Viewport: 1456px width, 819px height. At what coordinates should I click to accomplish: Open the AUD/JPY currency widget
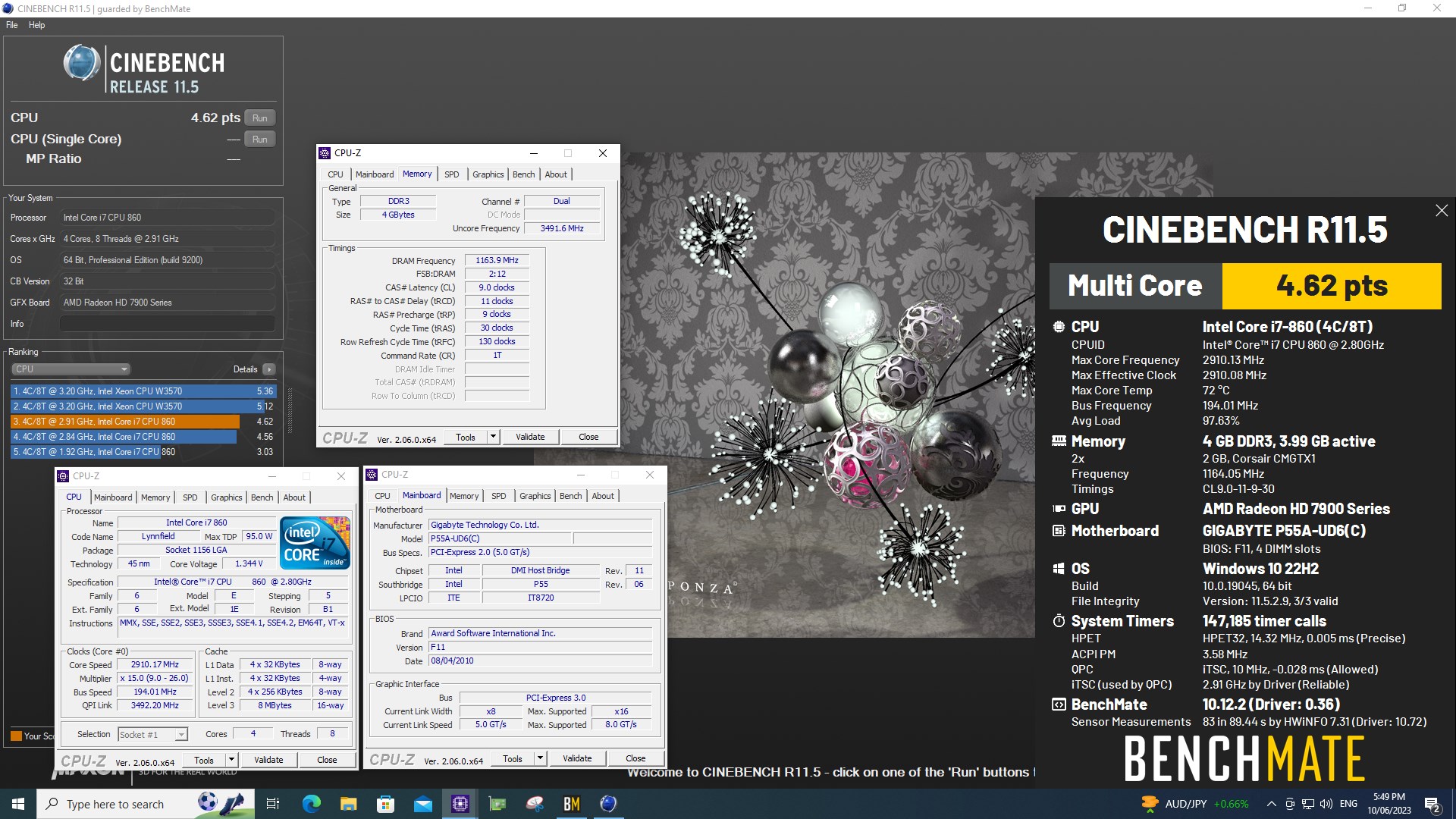coord(1194,804)
